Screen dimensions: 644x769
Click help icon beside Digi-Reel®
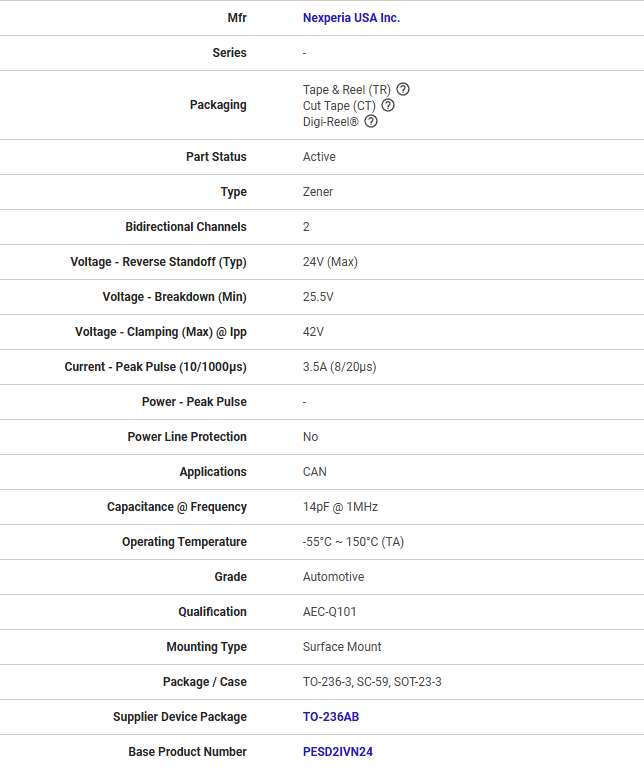click(x=371, y=121)
